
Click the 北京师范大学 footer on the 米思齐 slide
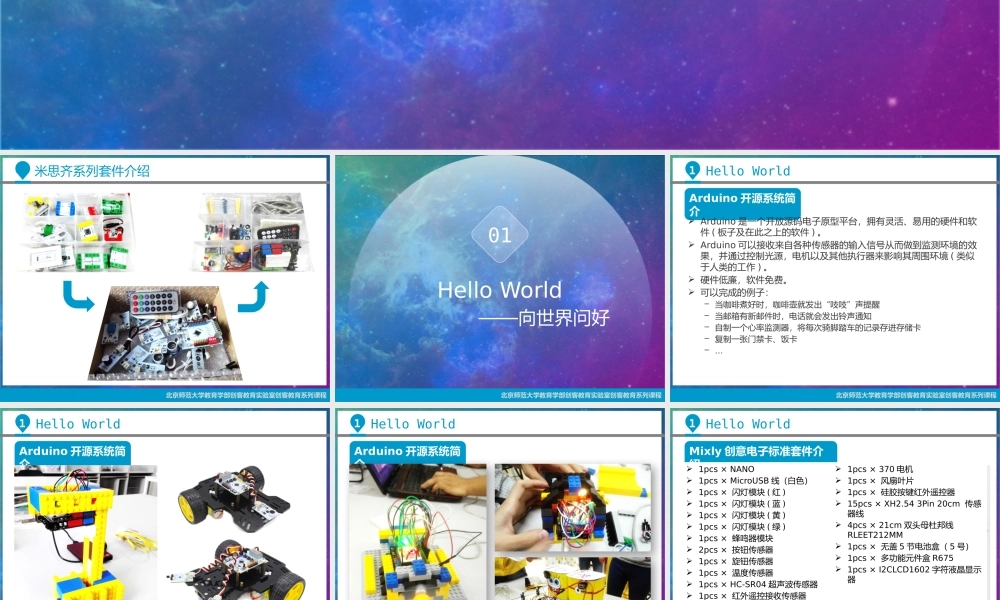[x=246, y=395]
